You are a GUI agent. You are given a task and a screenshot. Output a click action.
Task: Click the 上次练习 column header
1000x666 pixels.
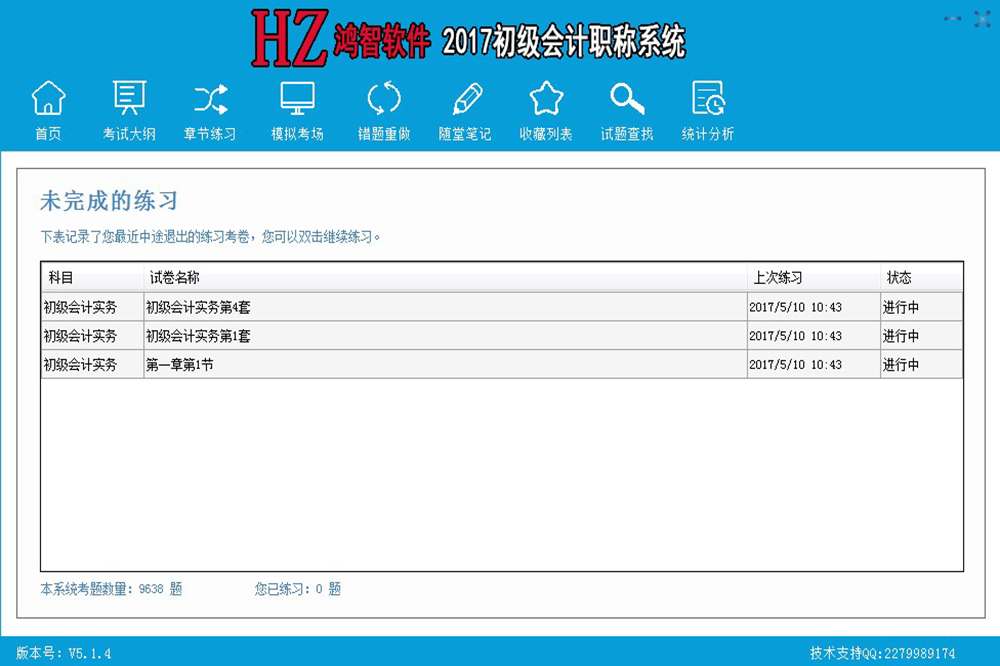pyautogui.click(x=777, y=278)
